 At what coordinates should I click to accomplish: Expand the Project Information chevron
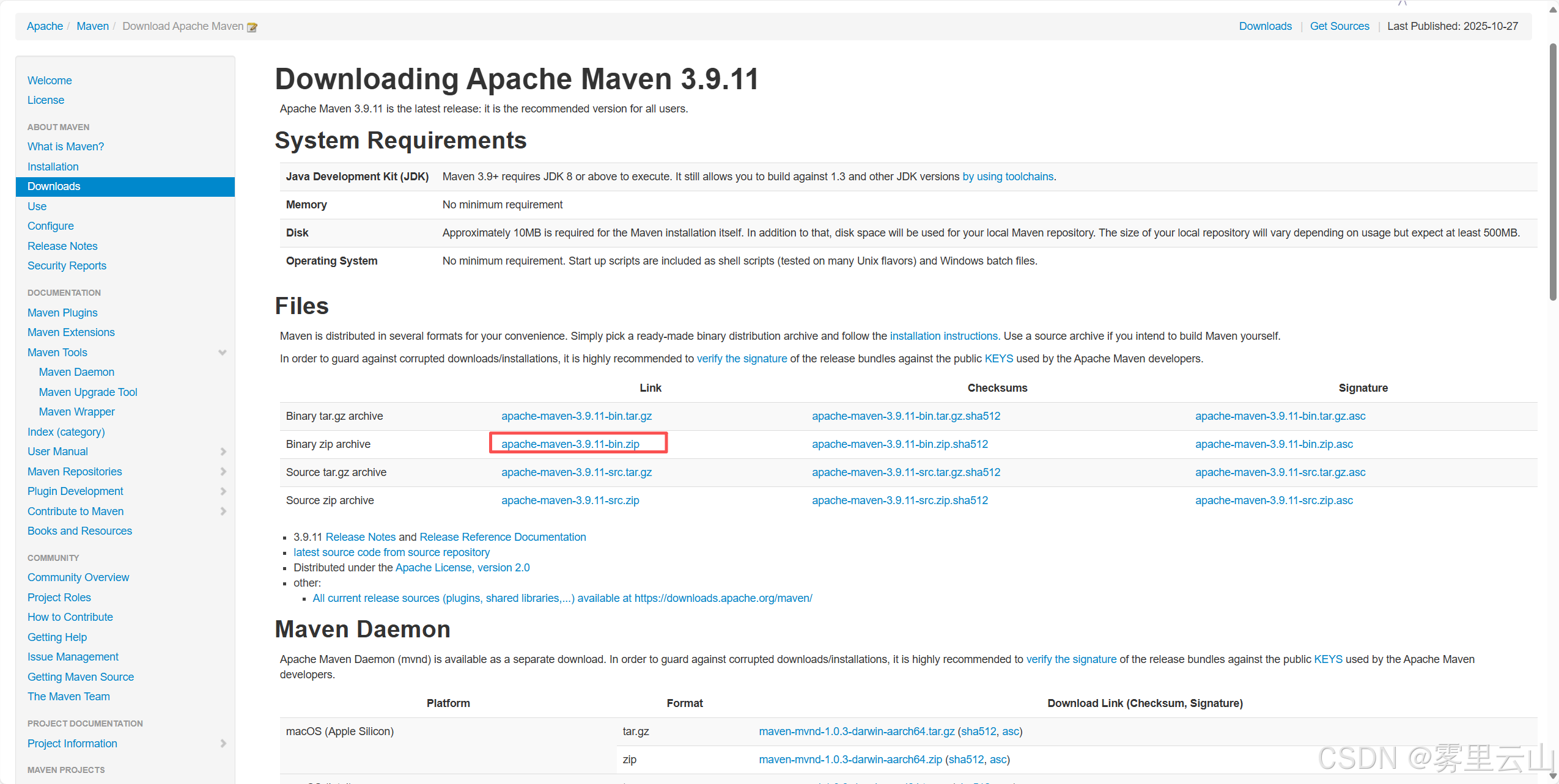[x=223, y=744]
